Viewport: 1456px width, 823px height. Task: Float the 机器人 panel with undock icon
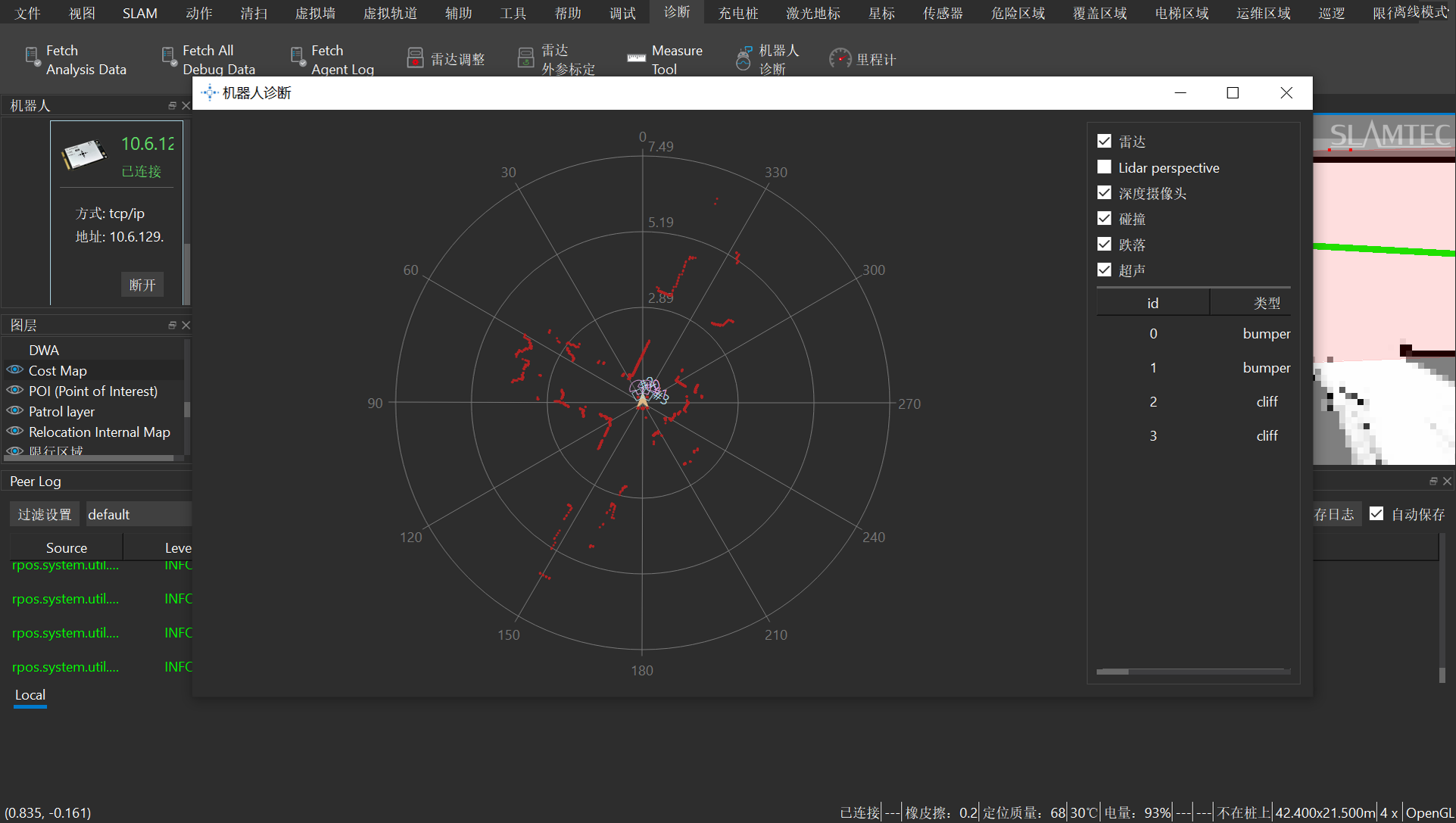pos(172,106)
